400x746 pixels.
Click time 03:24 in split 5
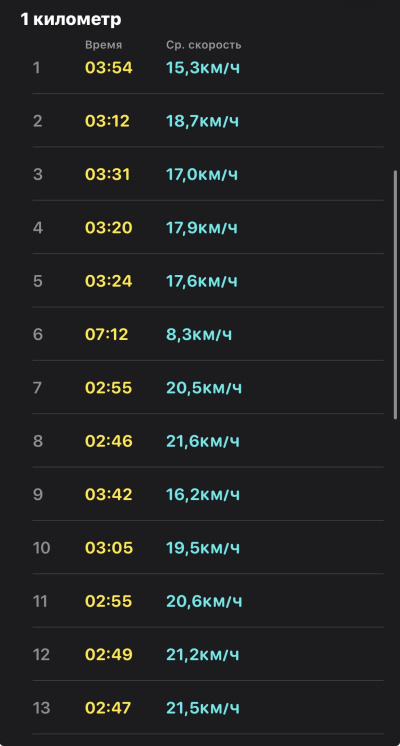(108, 281)
